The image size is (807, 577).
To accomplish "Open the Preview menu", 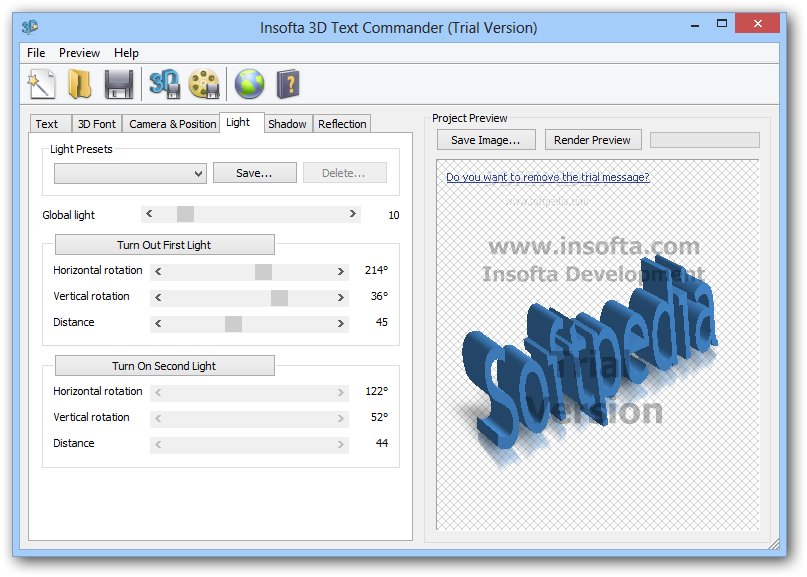I will point(79,53).
